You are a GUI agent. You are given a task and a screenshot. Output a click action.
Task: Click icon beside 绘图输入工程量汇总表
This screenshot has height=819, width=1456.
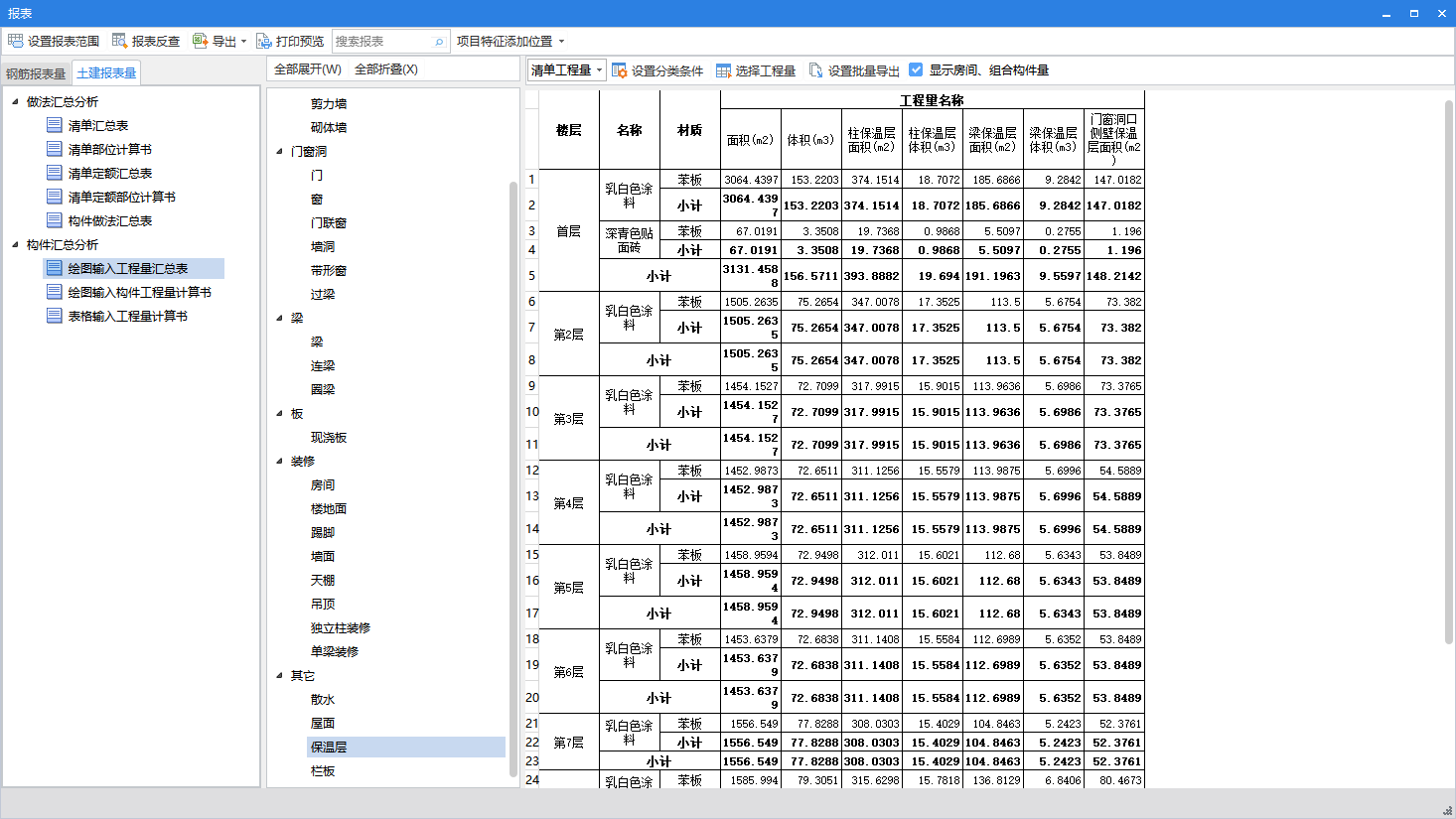coord(55,268)
